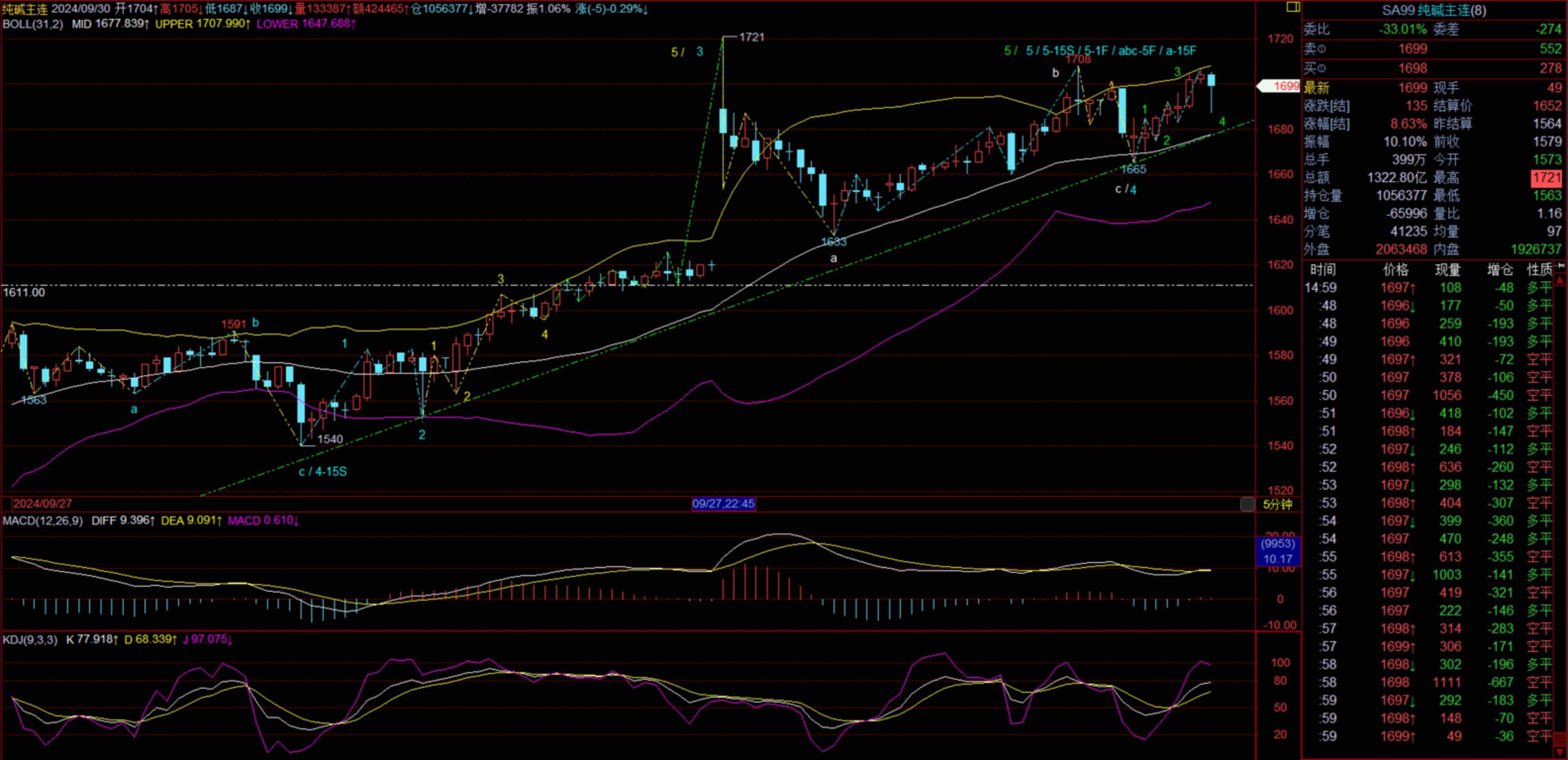
Task: Click the 2024/09/27 start date label
Action: click(43, 504)
